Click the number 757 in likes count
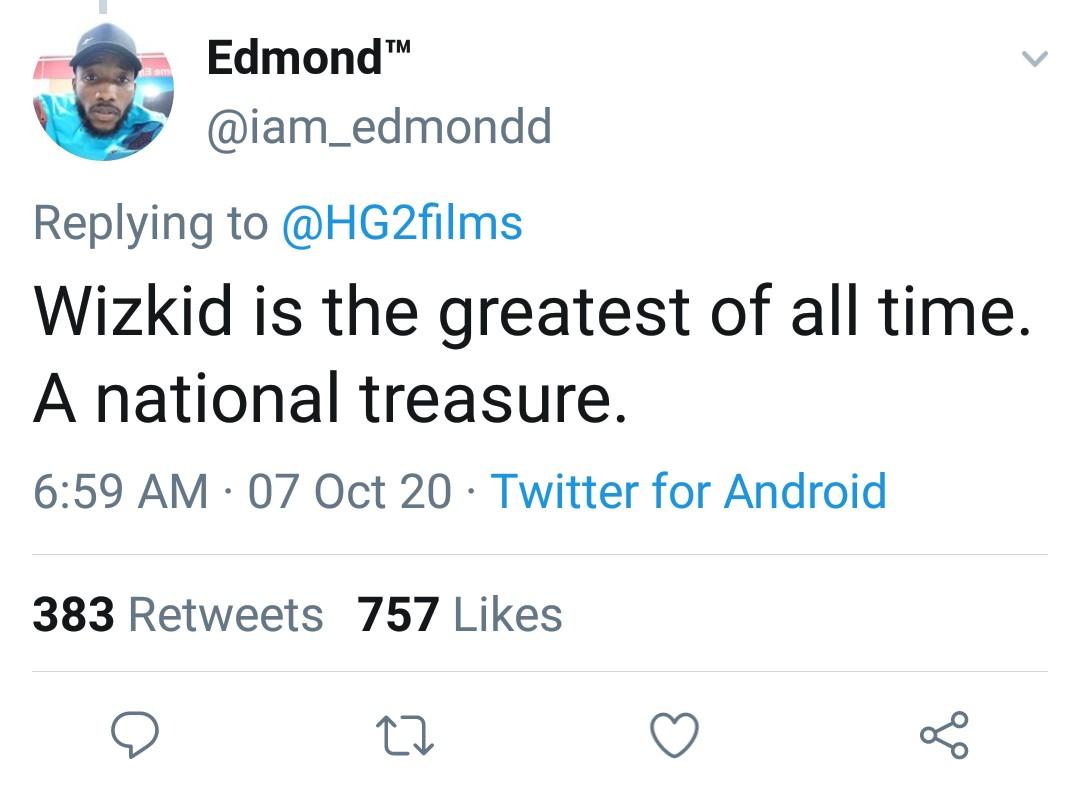The image size is (1080, 795). (x=398, y=614)
